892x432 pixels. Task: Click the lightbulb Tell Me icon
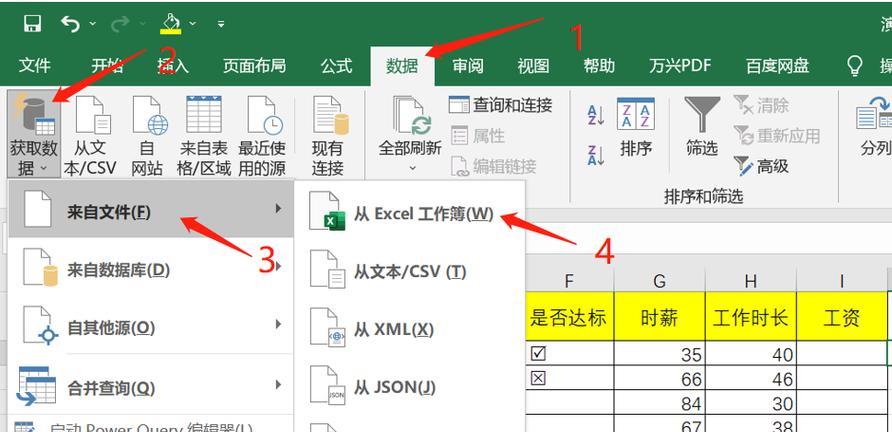pos(854,66)
